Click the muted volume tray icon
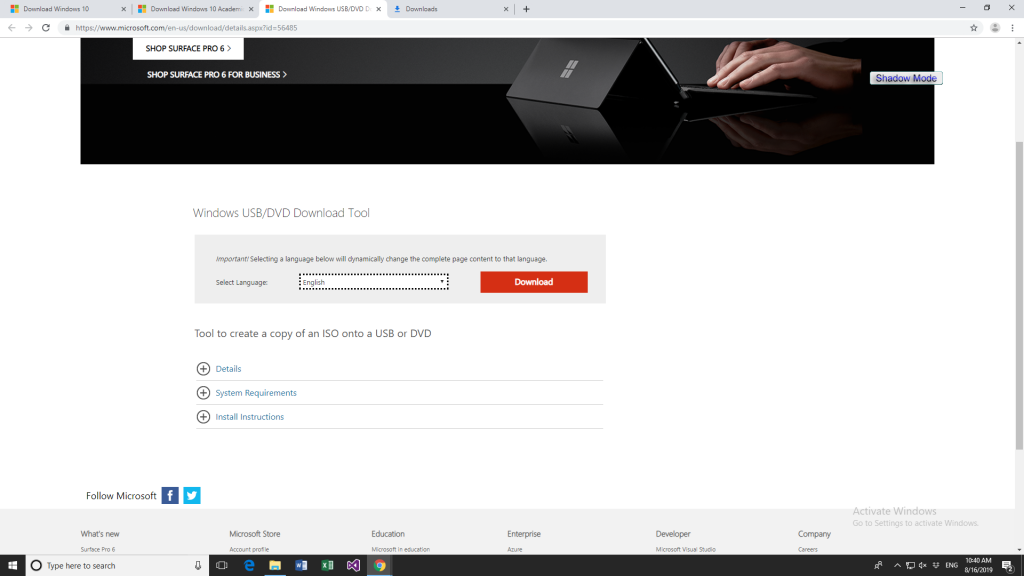The height and width of the screenshot is (576, 1024). pos(923,566)
